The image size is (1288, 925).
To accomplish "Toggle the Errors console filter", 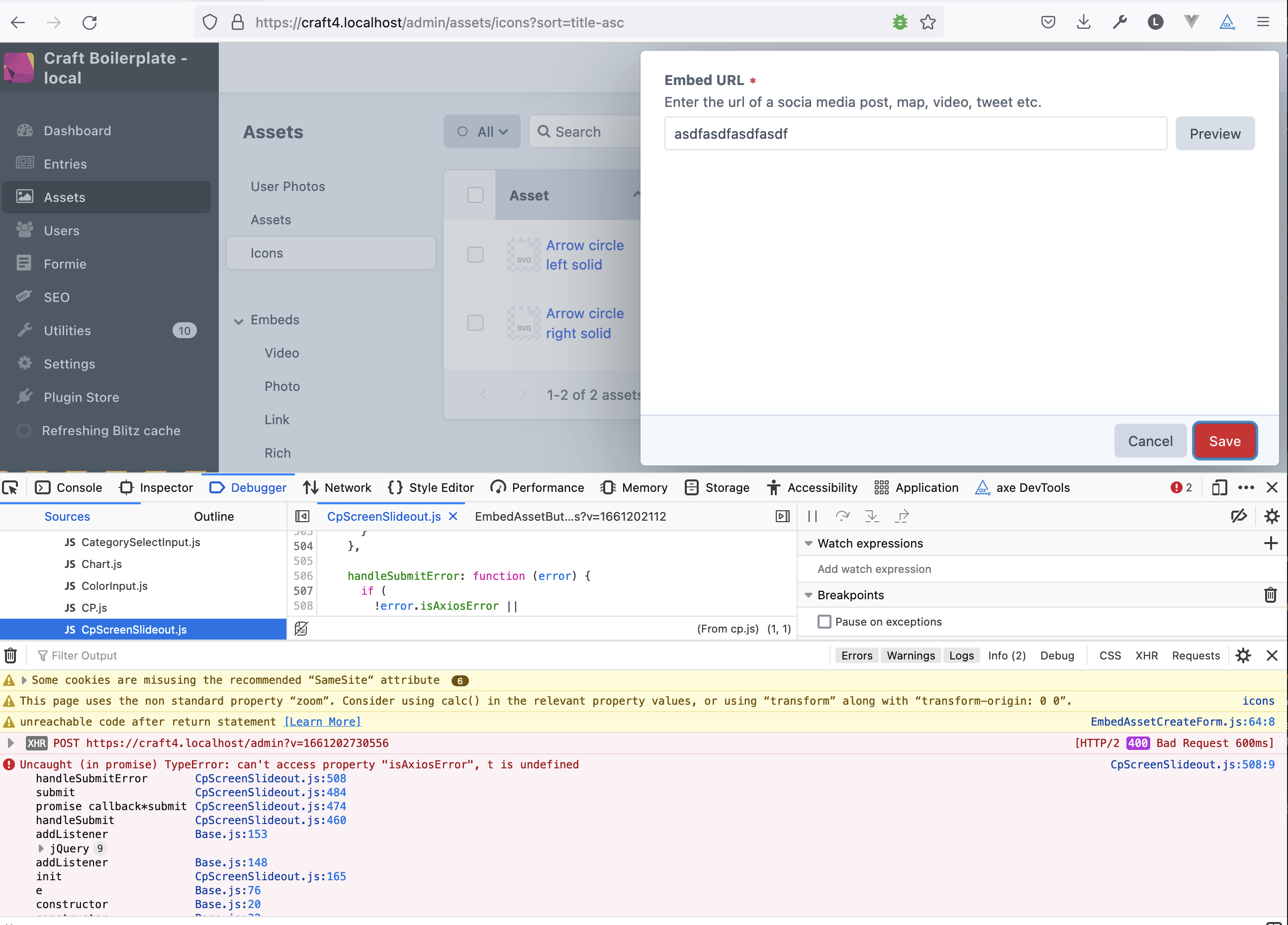I will click(x=856, y=655).
